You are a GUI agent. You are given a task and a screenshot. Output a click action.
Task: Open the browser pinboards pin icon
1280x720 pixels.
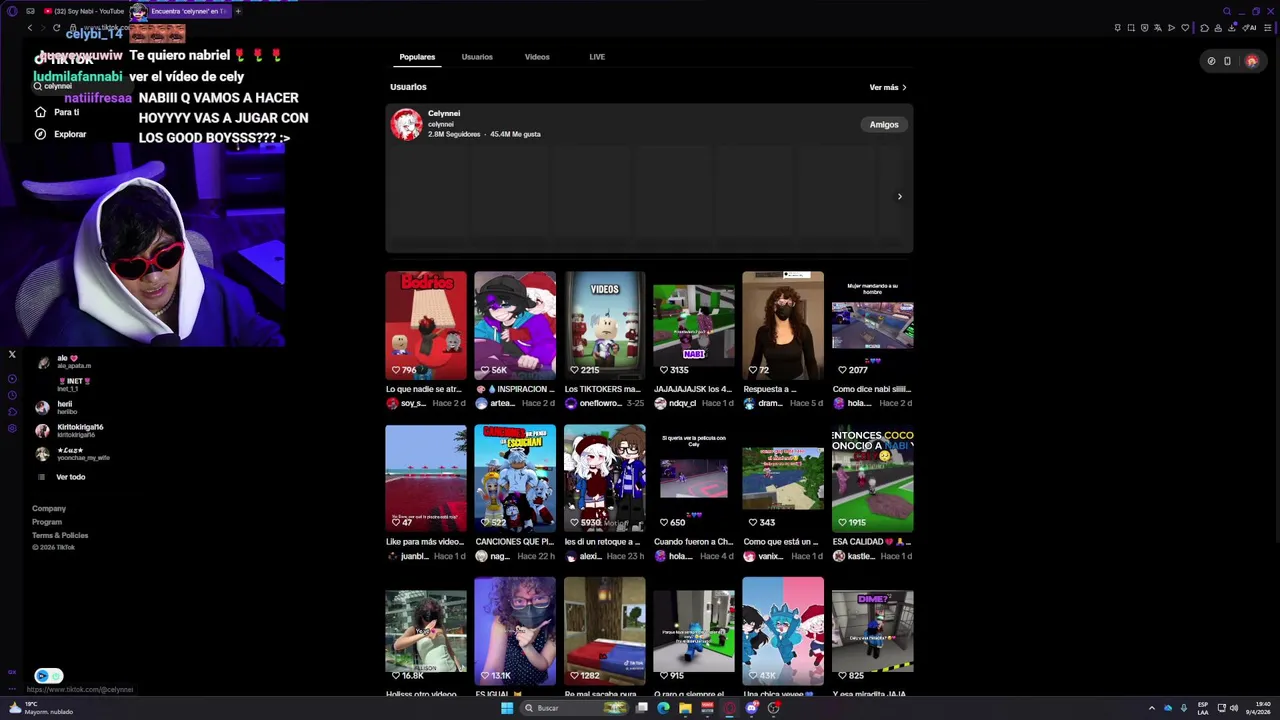(x=1117, y=28)
